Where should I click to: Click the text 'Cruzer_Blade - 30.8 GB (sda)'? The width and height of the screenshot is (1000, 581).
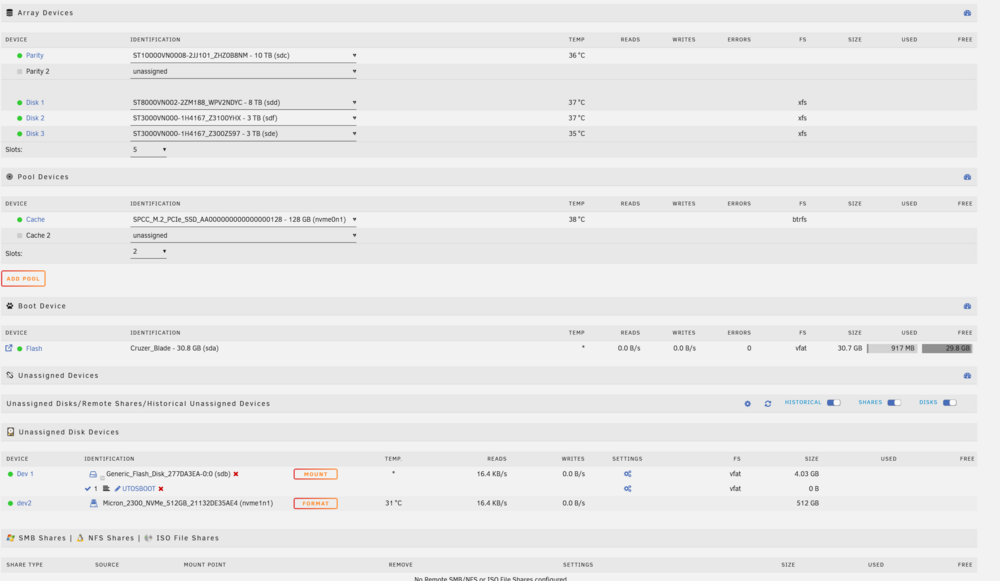coord(175,348)
